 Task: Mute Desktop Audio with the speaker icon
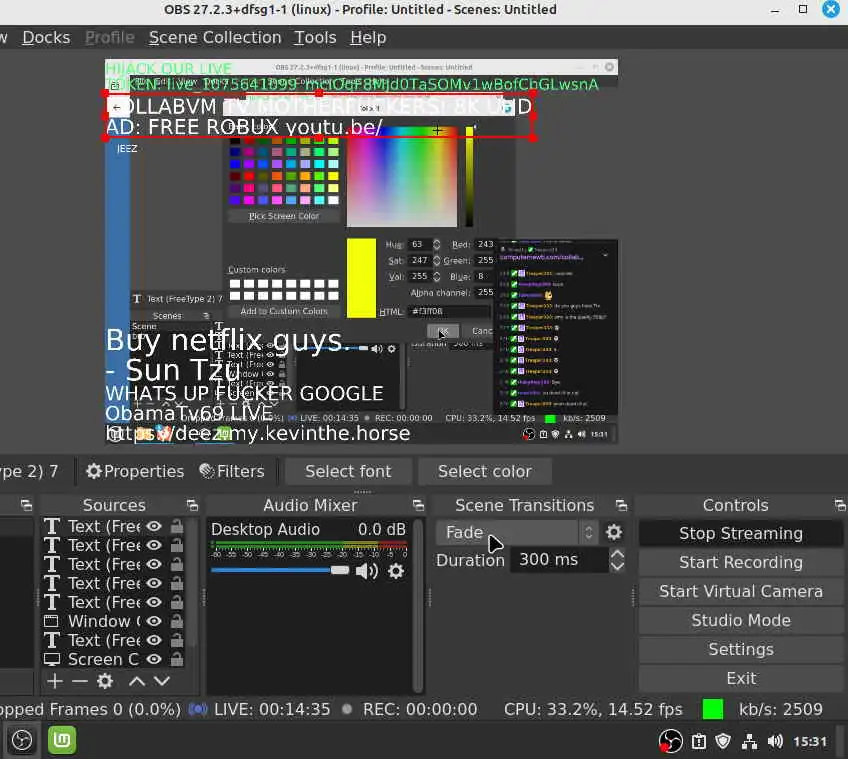click(367, 571)
